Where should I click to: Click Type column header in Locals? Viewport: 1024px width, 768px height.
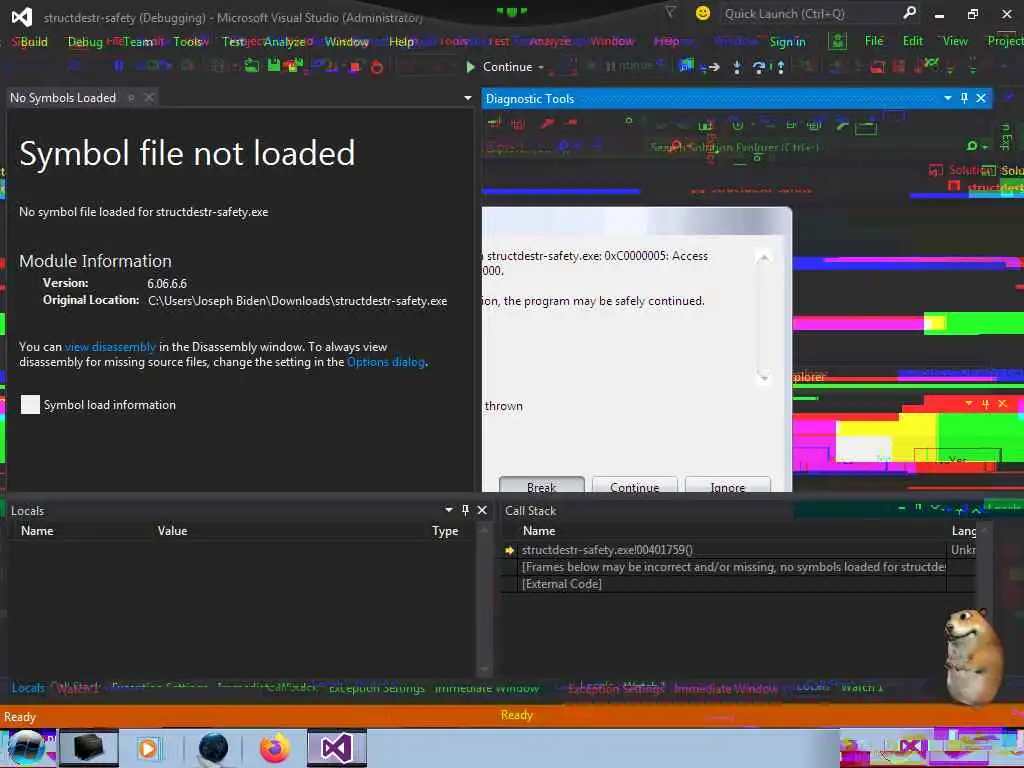445,531
